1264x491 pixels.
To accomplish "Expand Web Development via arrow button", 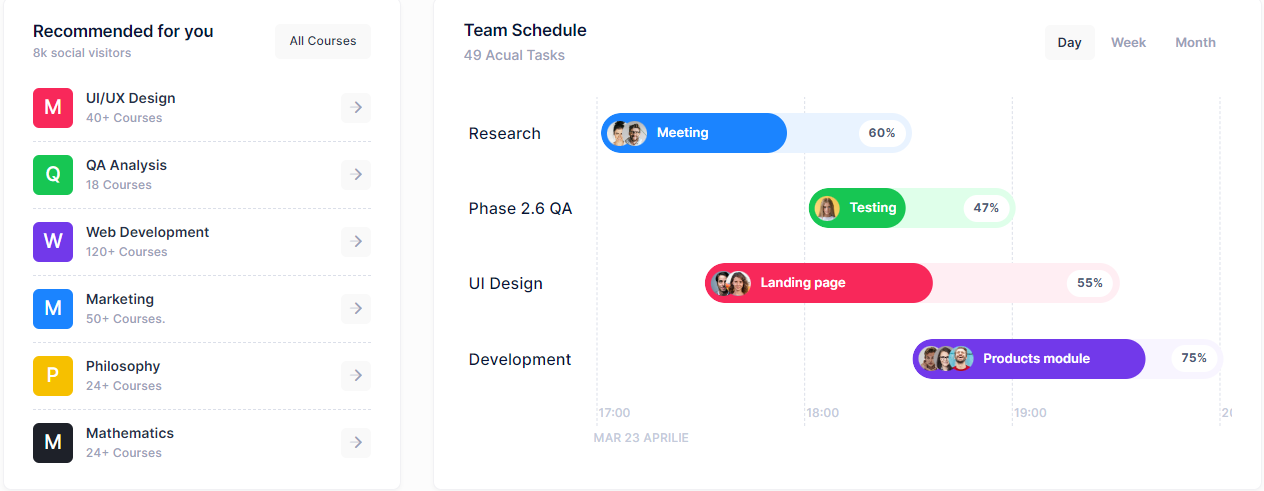I will point(356,242).
